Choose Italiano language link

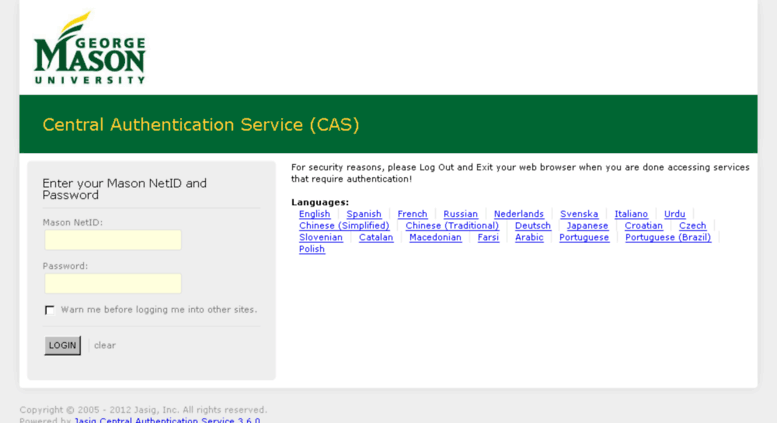coord(631,214)
